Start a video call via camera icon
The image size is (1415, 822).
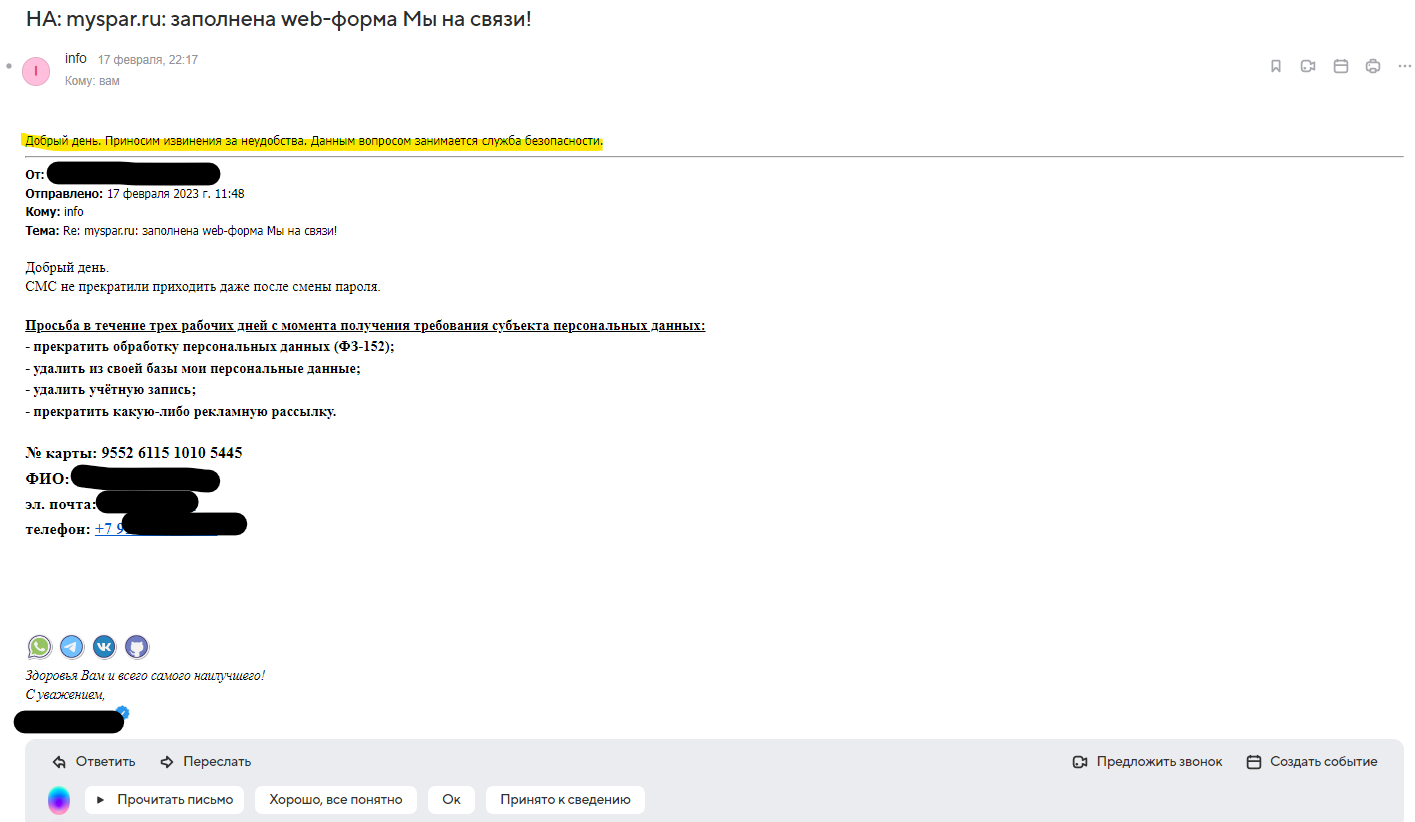click(1308, 66)
